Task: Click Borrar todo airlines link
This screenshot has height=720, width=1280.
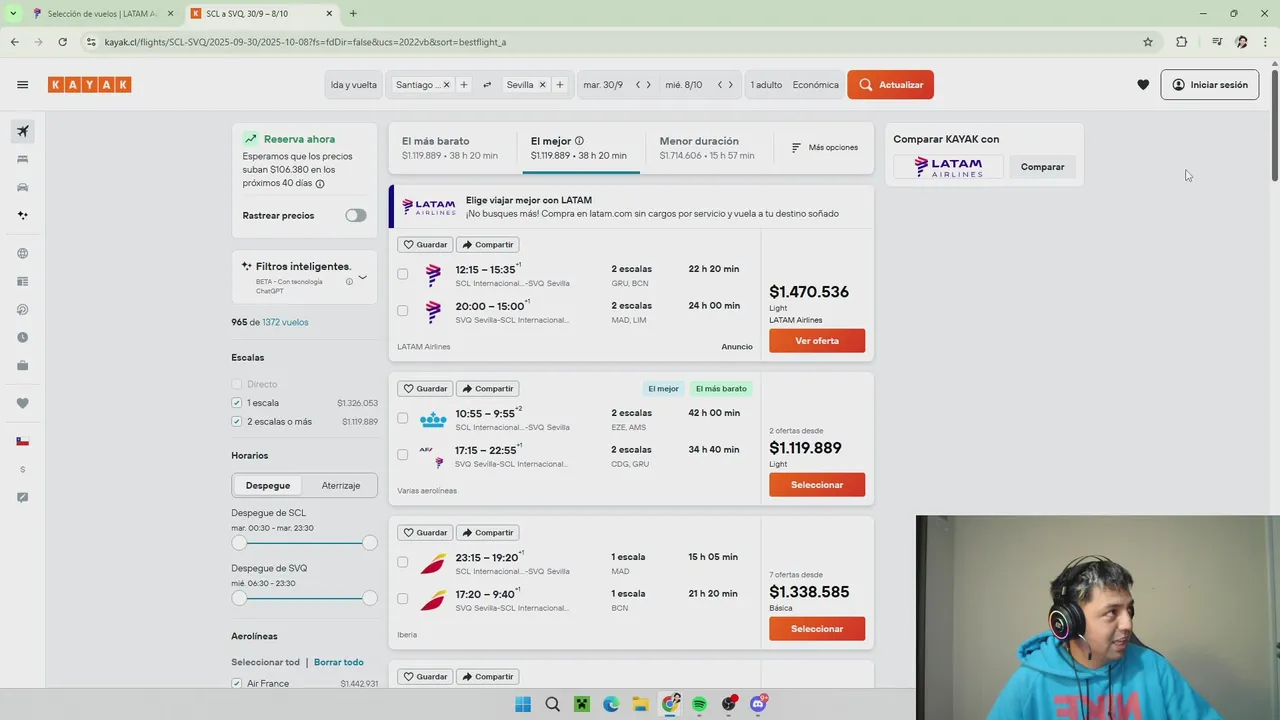Action: 339,662
